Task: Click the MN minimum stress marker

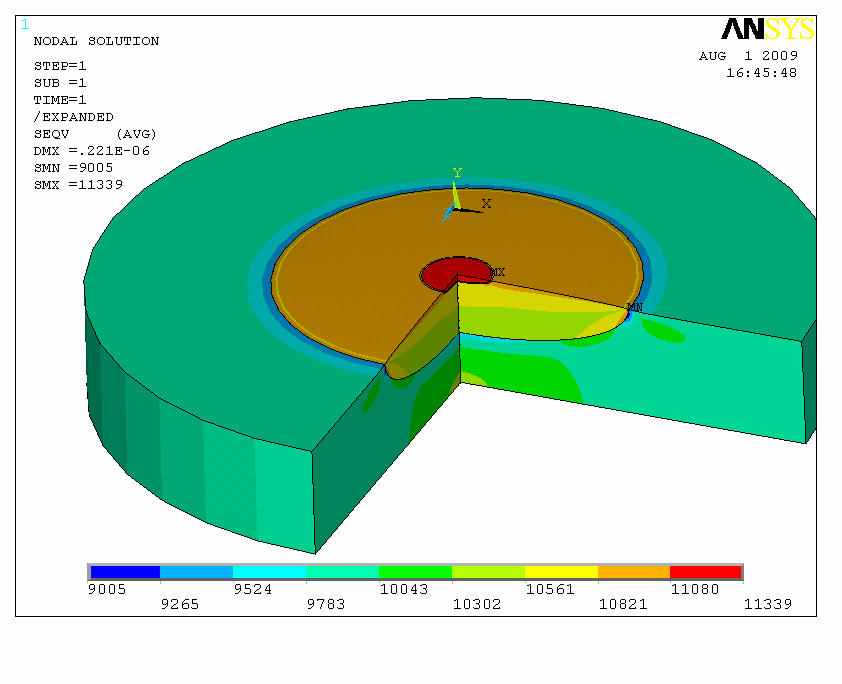Action: (634, 307)
